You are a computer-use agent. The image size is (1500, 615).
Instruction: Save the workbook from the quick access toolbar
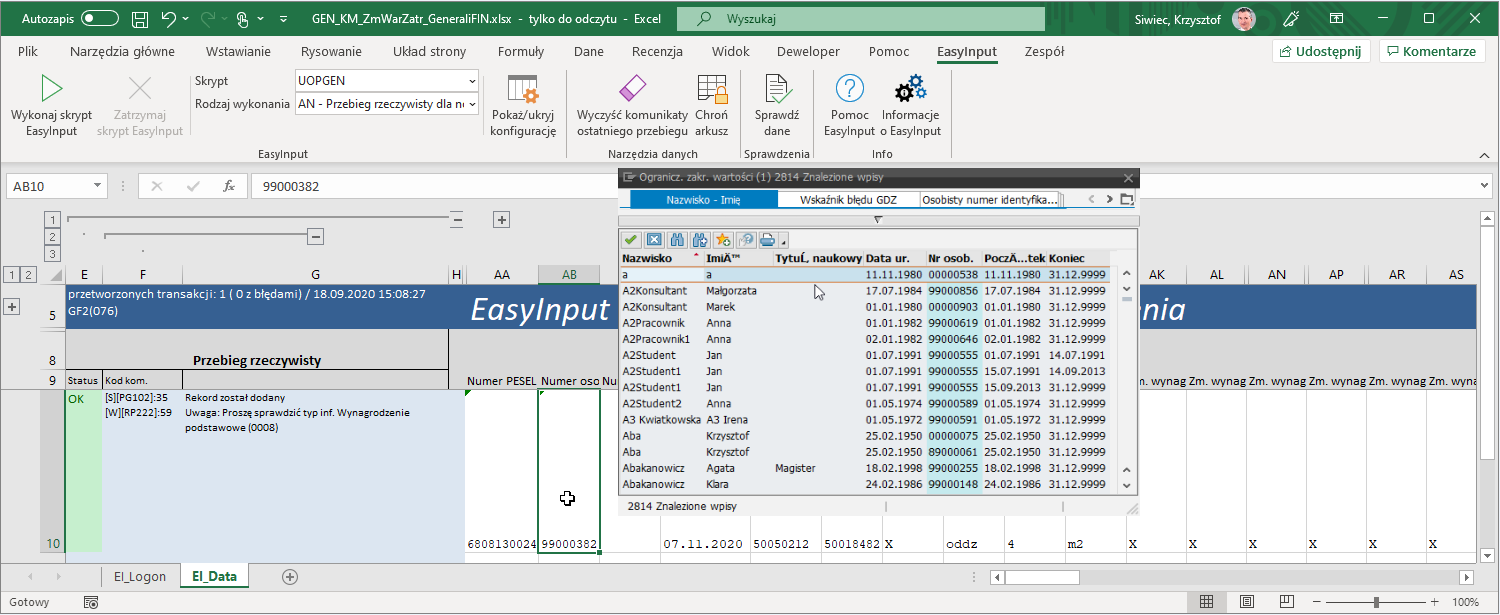(140, 19)
